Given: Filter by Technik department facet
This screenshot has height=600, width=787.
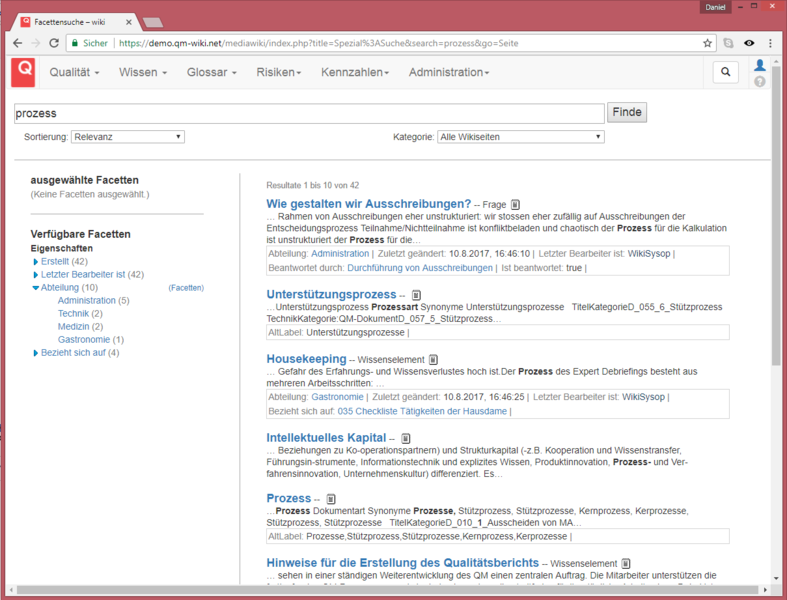Looking at the screenshot, I should [x=73, y=313].
